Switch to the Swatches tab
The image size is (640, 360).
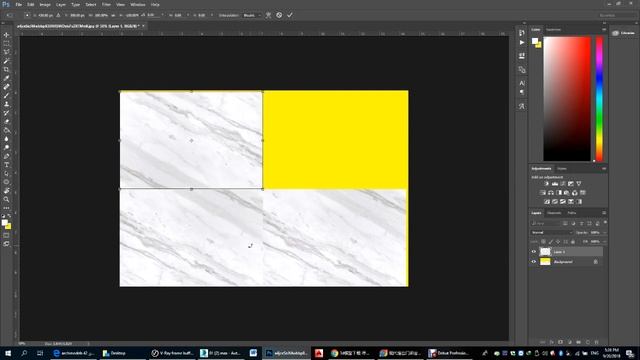click(x=553, y=29)
